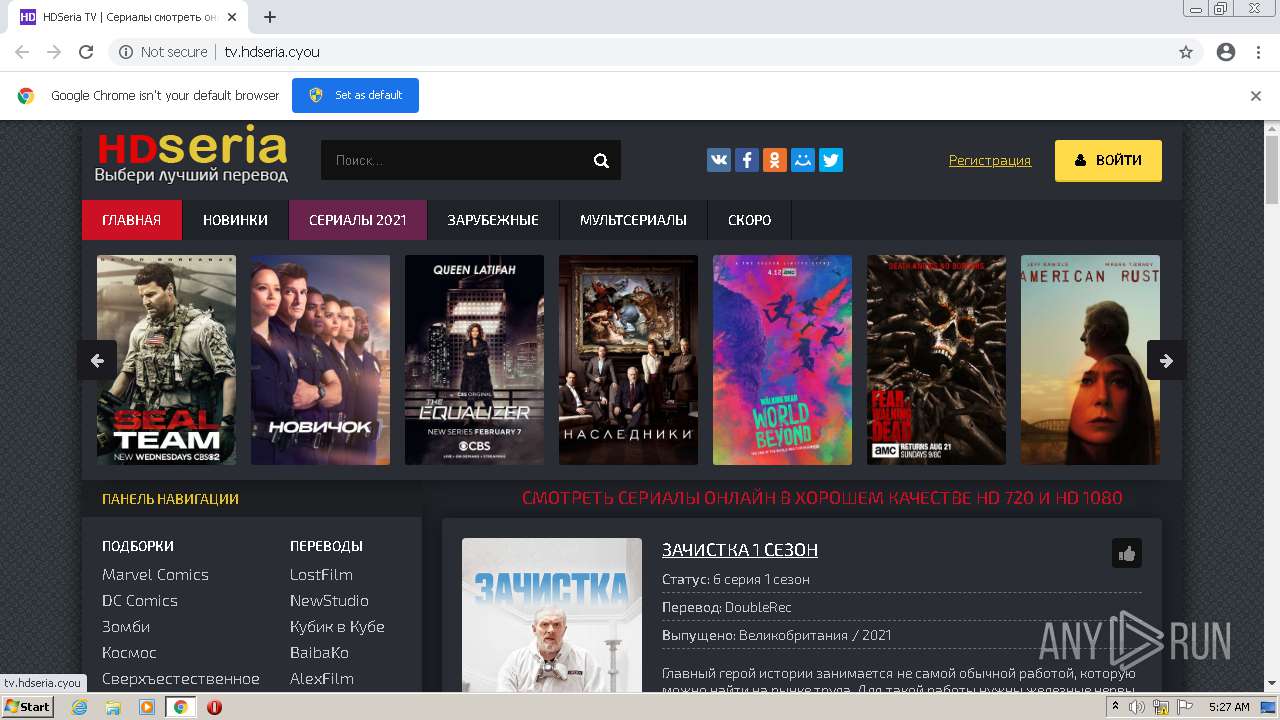Click the Twitter social icon
The image size is (1280, 720).
[x=831, y=160]
